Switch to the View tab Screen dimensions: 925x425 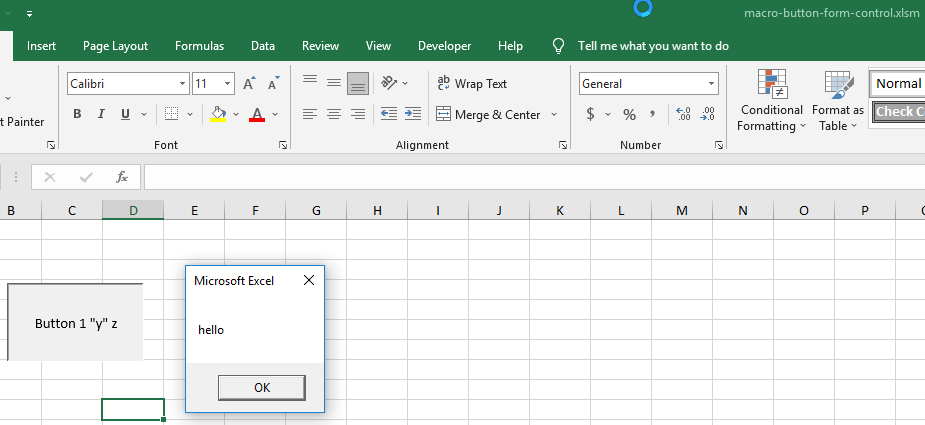click(378, 46)
